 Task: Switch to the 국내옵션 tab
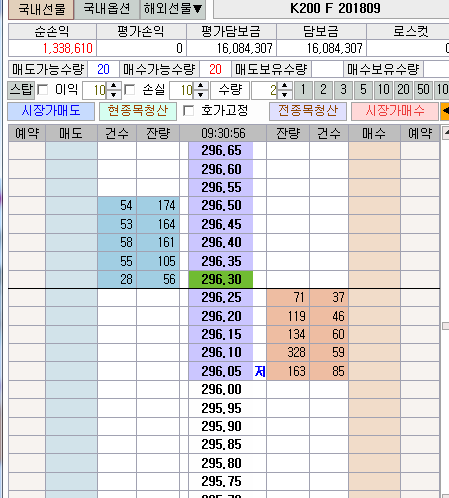click(x=106, y=9)
